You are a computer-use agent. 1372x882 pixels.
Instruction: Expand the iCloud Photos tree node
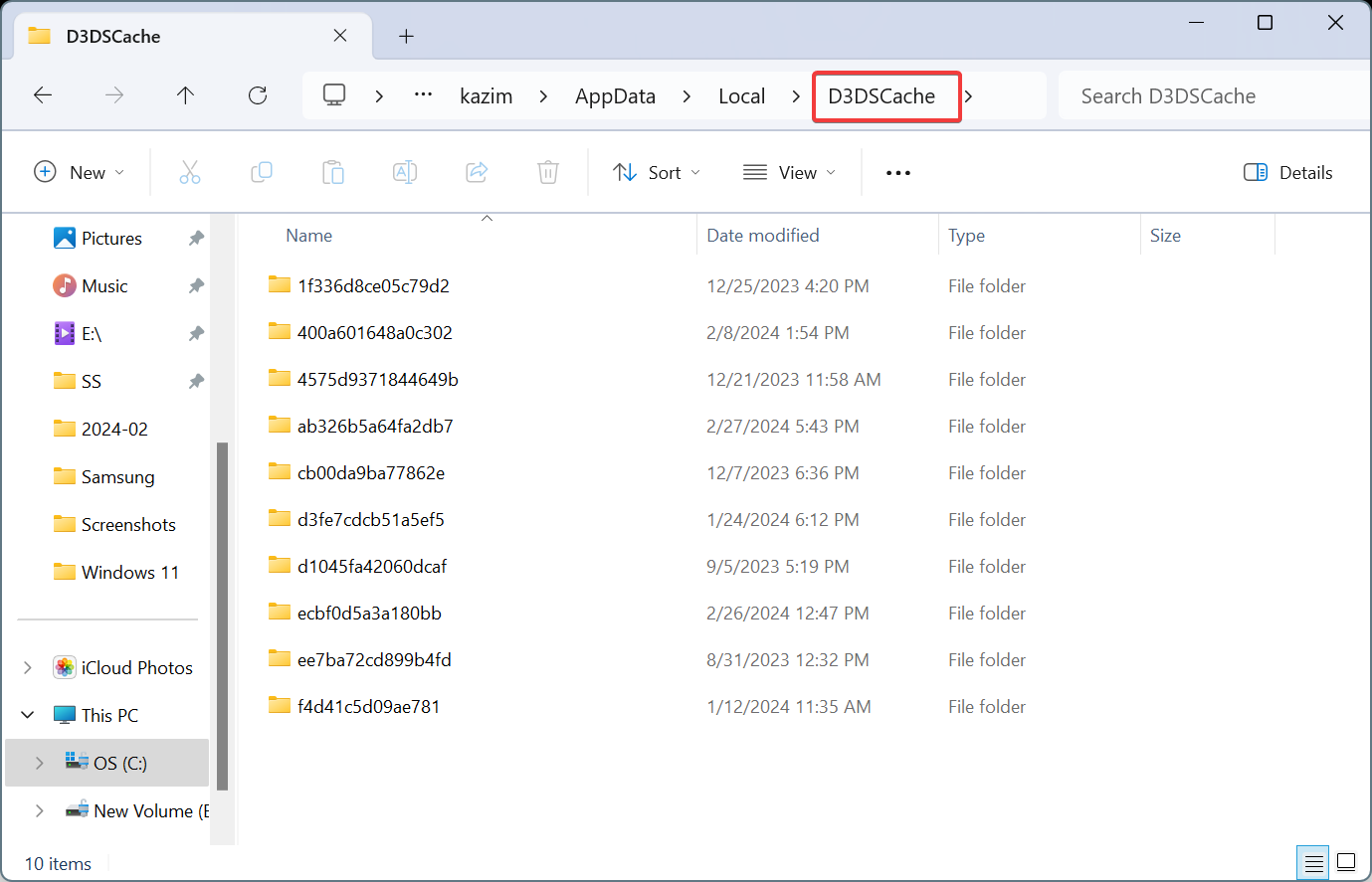pyautogui.click(x=28, y=667)
